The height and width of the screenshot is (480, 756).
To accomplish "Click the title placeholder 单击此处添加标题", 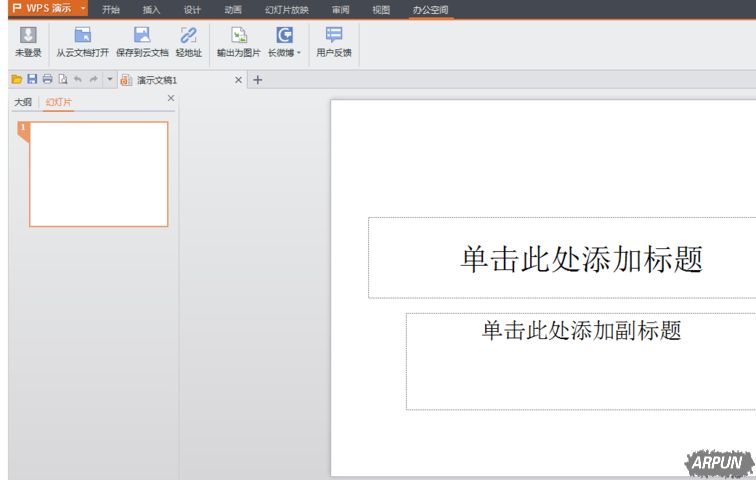I will click(x=581, y=258).
